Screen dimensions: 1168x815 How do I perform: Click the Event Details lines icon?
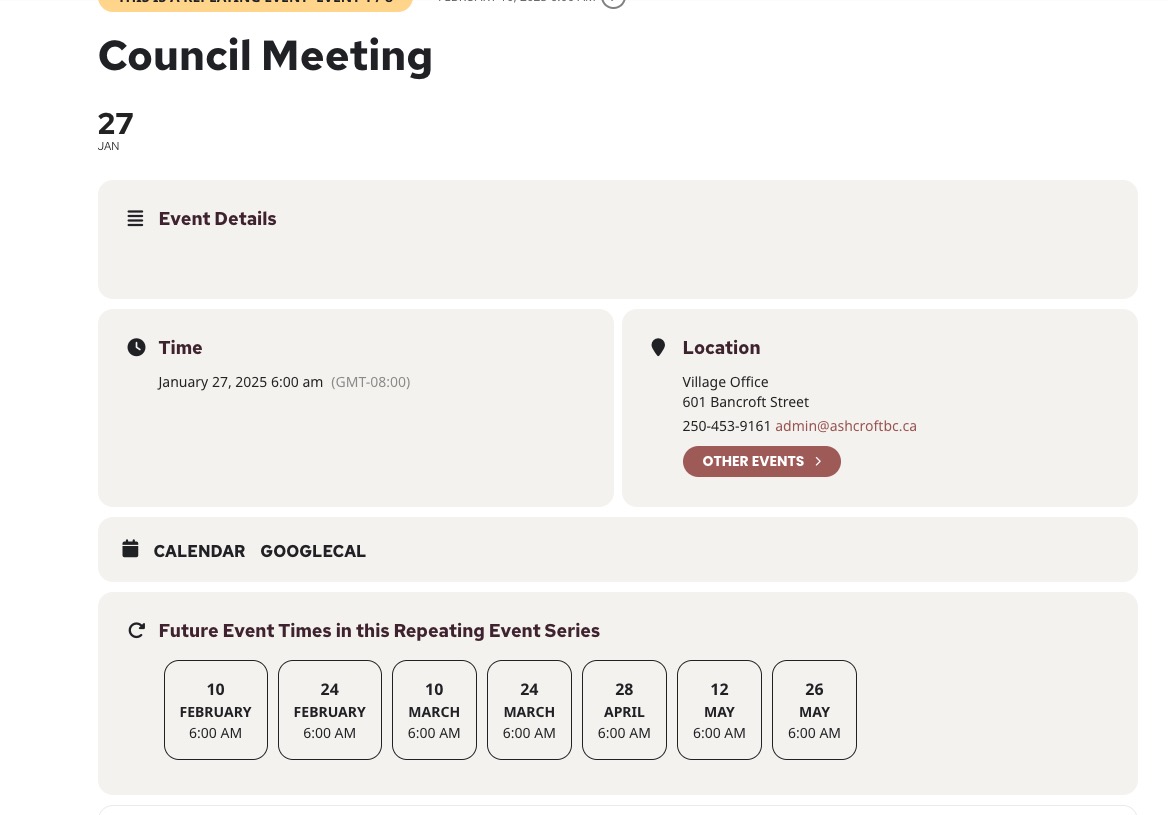tap(135, 218)
